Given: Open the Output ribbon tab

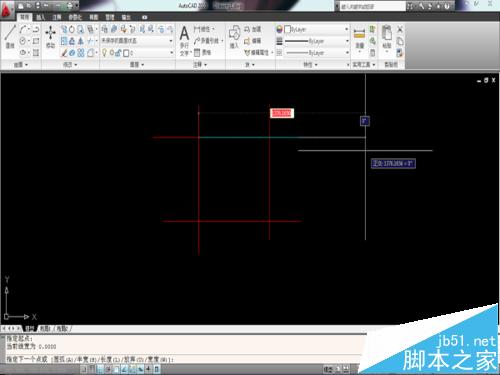Looking at the screenshot, I should coord(126,17).
